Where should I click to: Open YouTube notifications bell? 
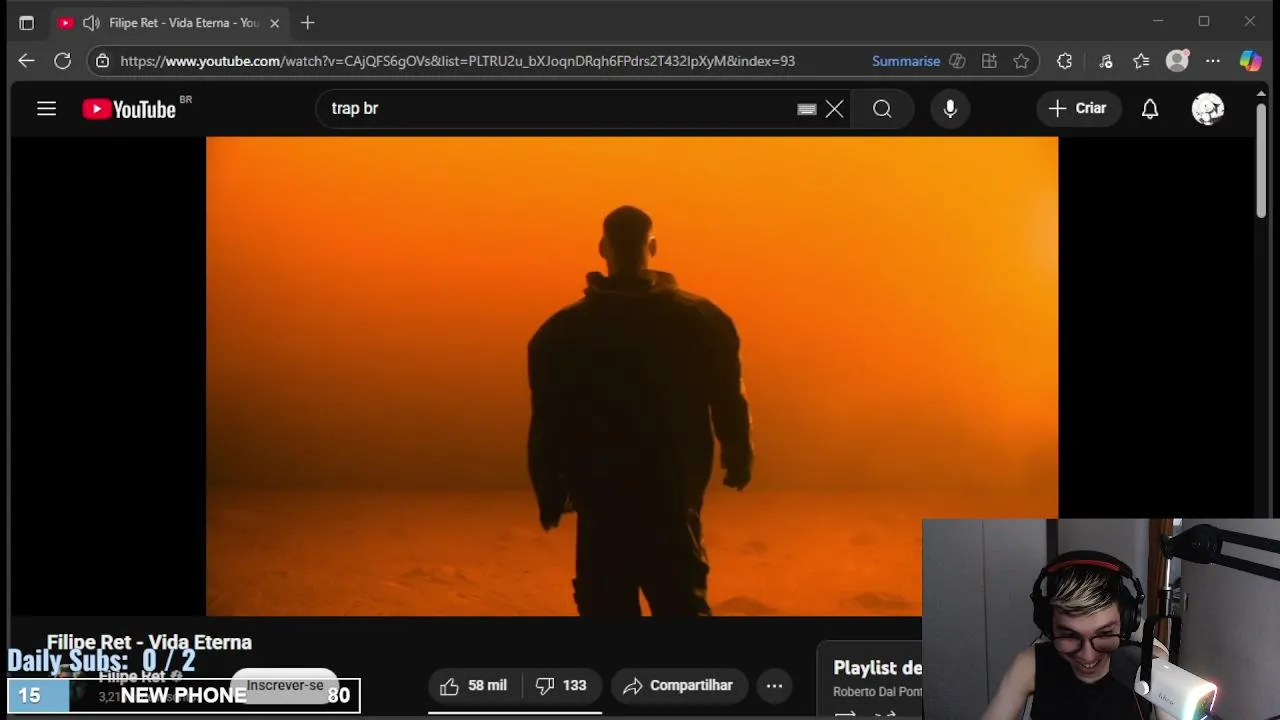point(1150,108)
